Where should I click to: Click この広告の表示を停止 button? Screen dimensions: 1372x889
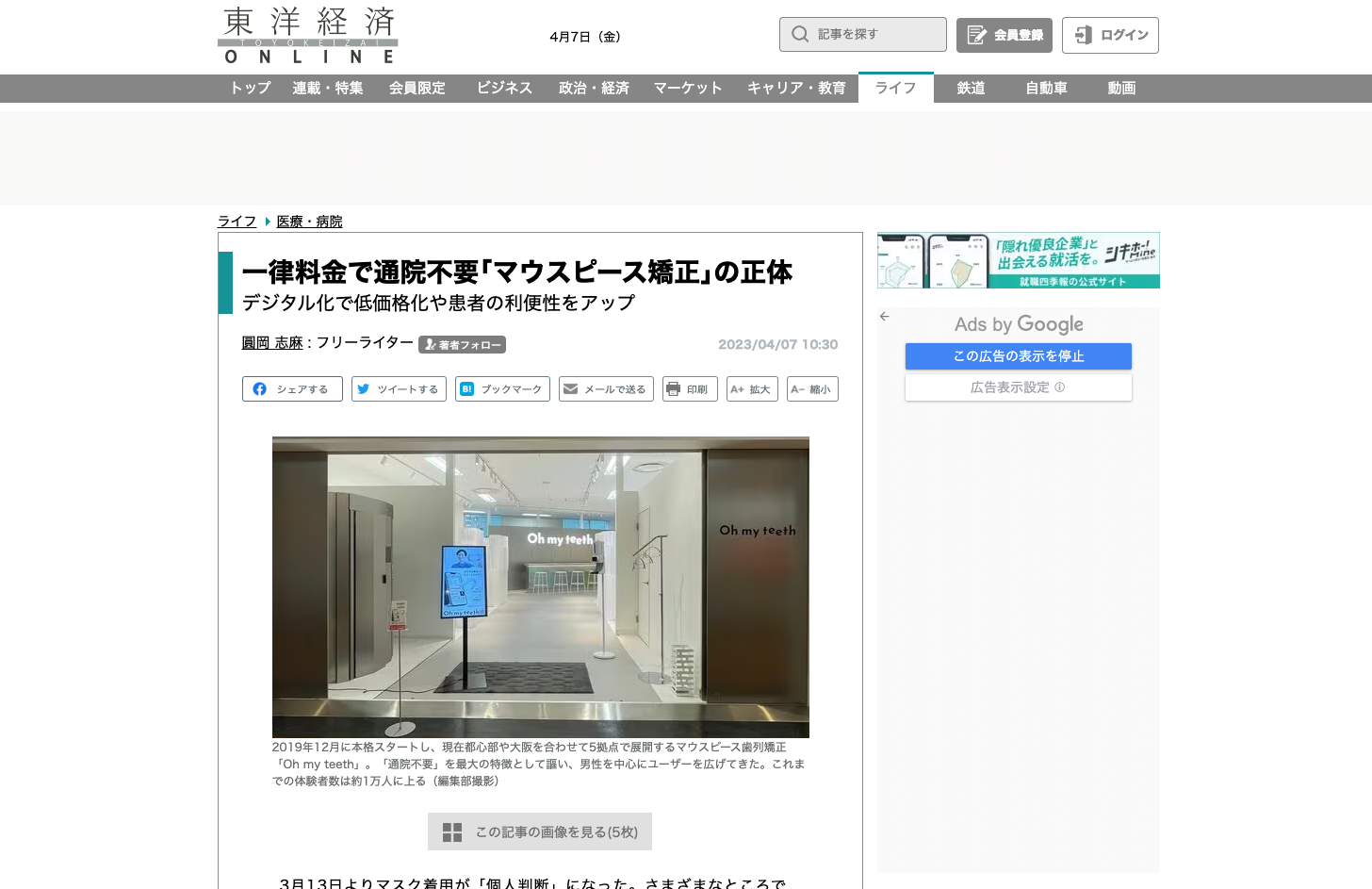click(1019, 356)
